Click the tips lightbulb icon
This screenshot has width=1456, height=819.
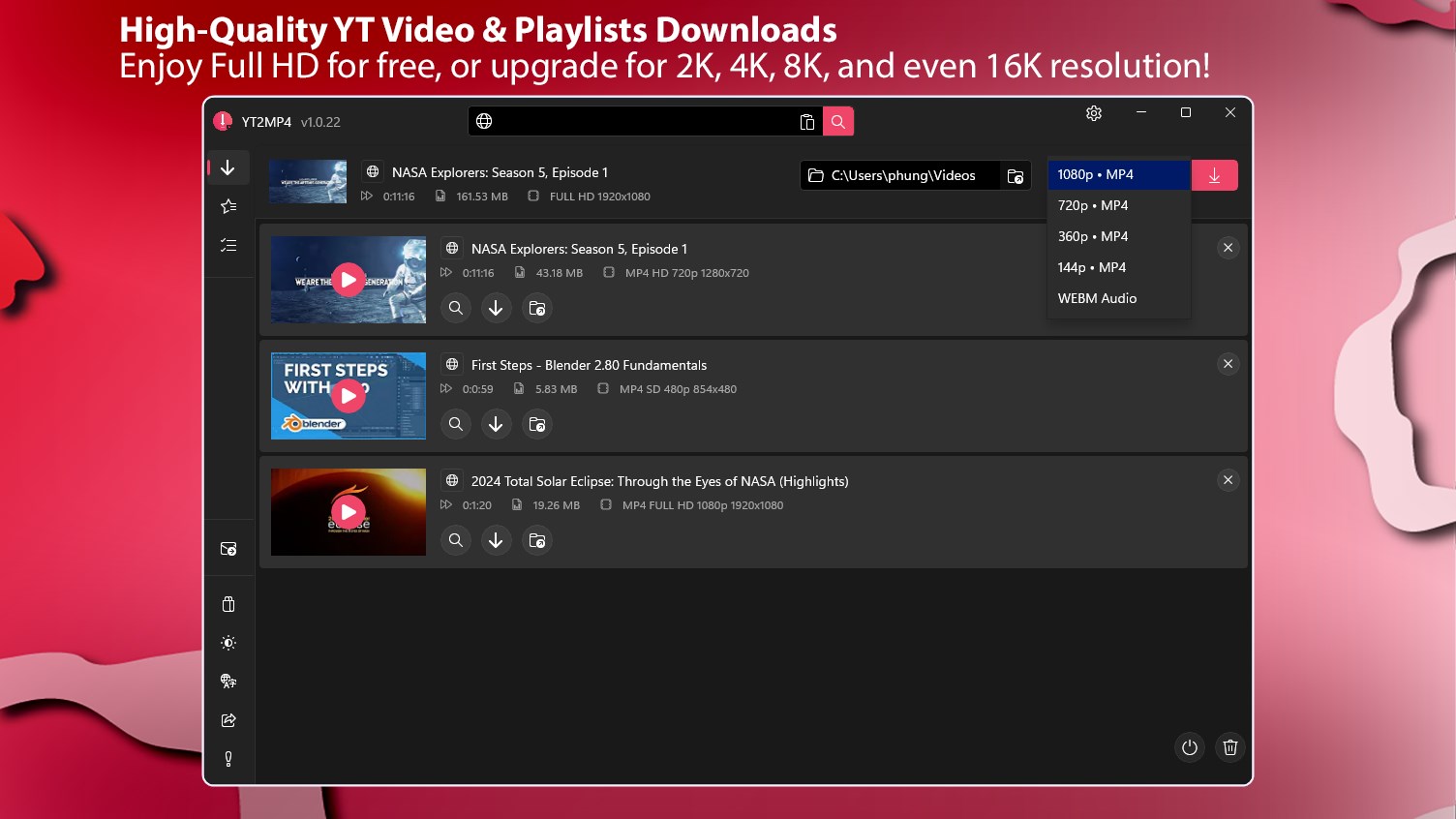coord(228,759)
